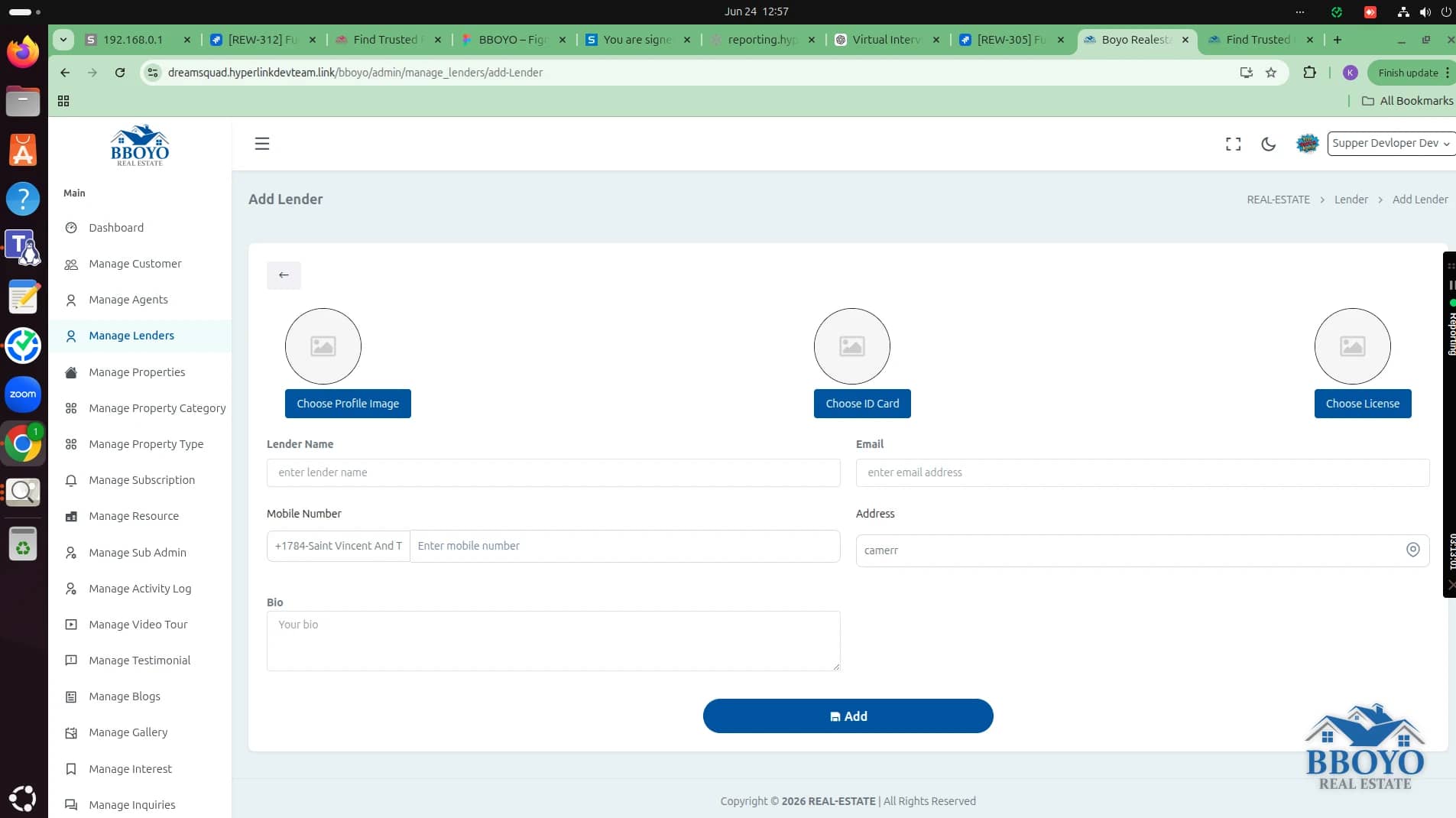Click the profile image placeholder circle
Viewport: 1456px width, 818px height.
[x=323, y=346]
